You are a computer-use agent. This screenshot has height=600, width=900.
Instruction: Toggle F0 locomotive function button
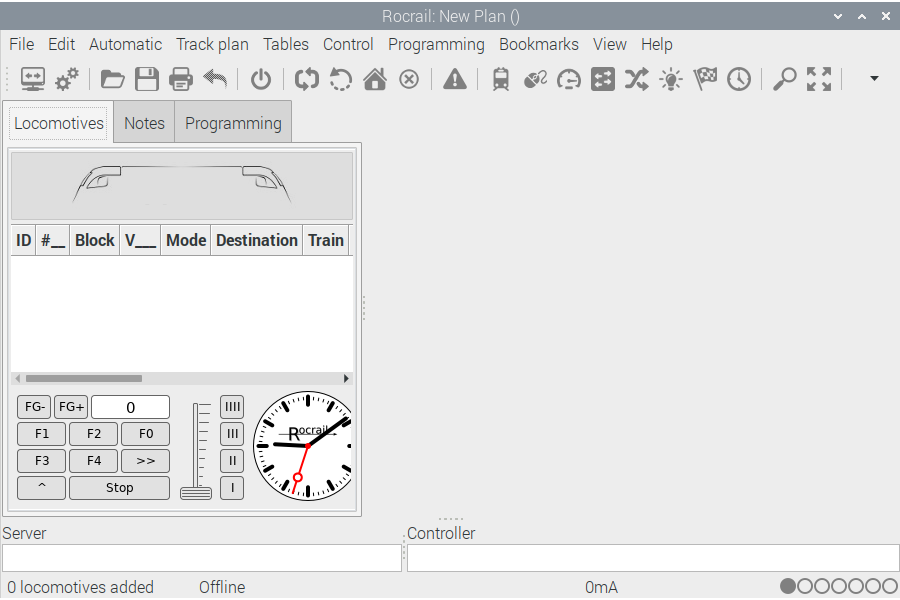(x=145, y=434)
